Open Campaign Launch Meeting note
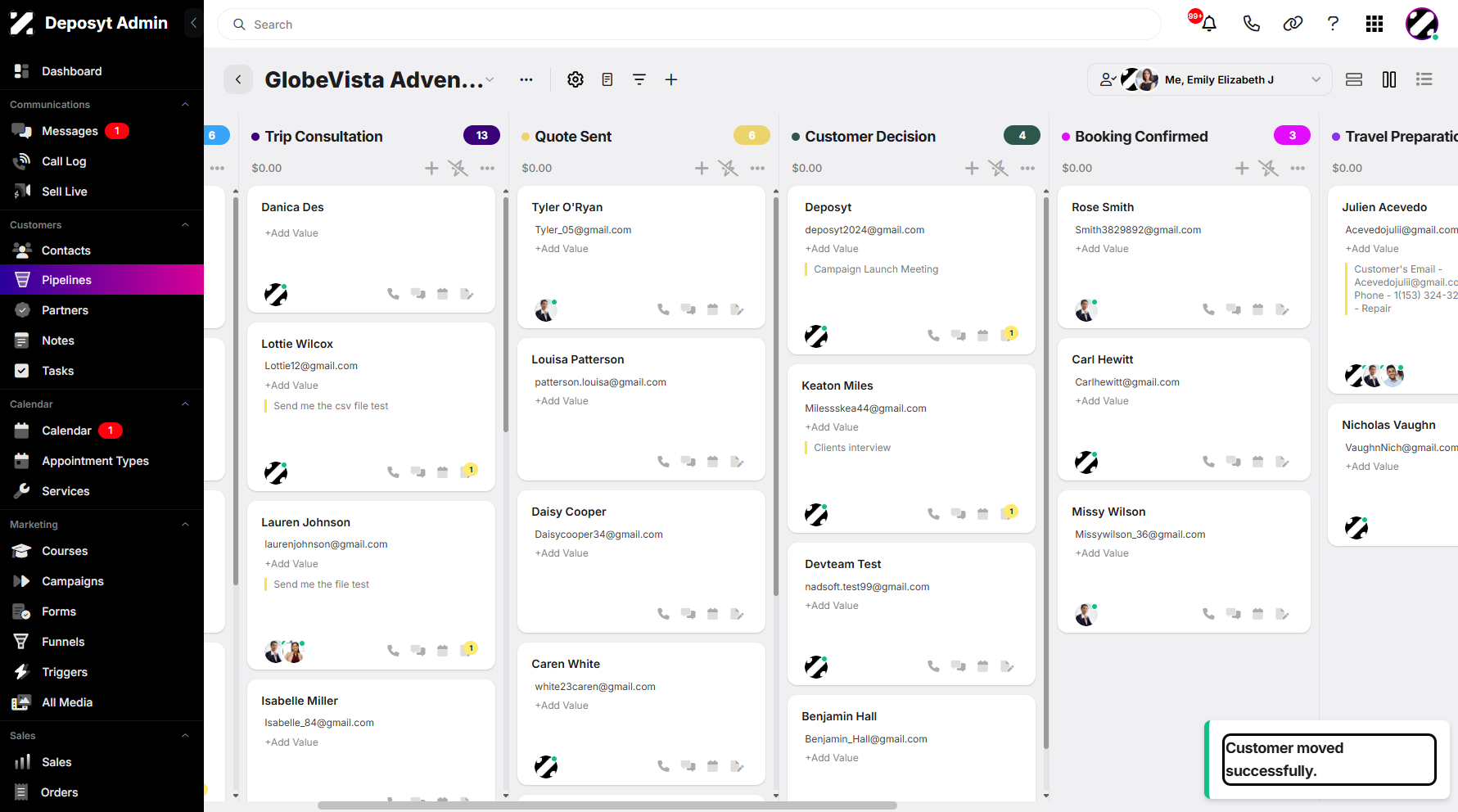1458x812 pixels. 876,269
